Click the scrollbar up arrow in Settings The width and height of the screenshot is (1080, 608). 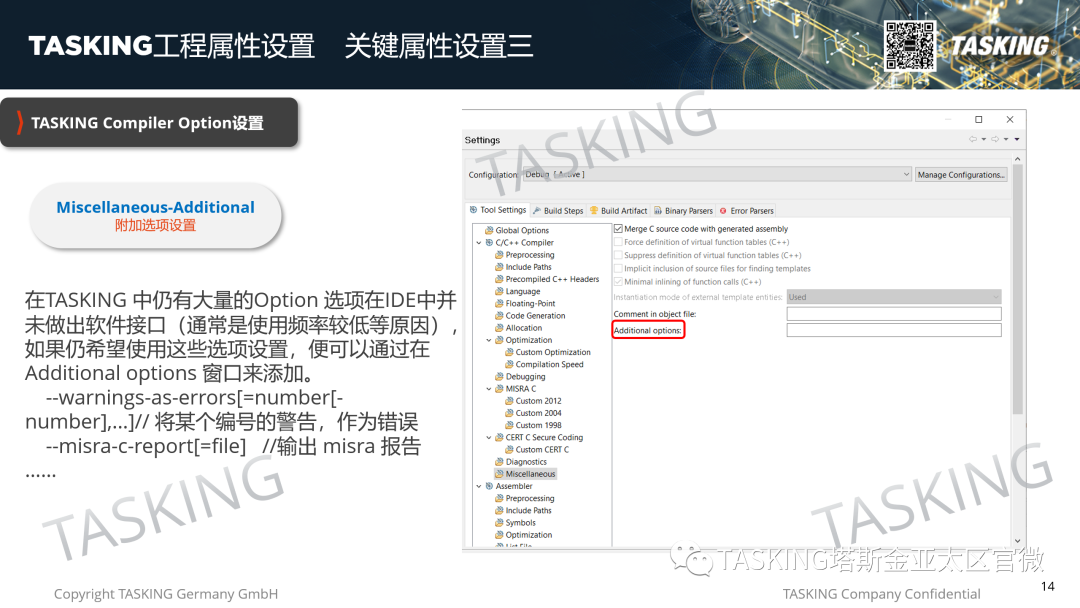click(x=1017, y=158)
